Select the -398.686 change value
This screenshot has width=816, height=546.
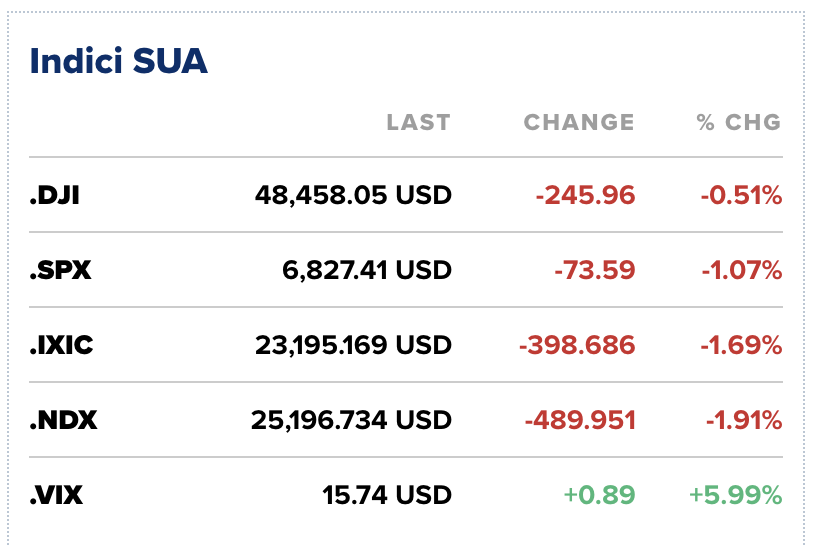577,345
